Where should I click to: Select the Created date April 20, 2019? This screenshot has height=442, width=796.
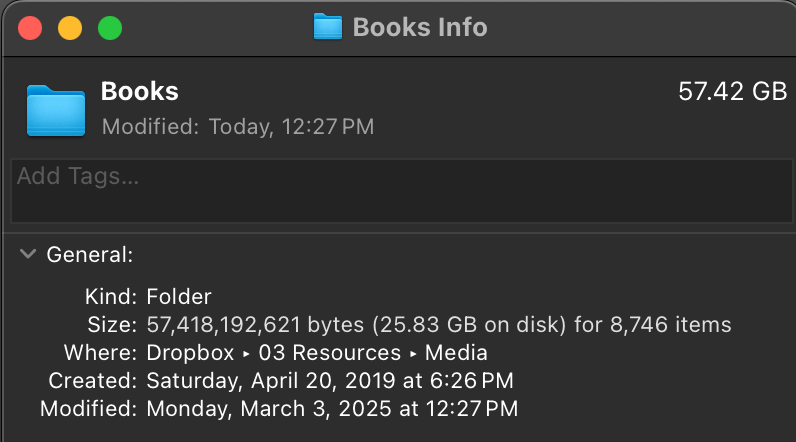tap(330, 380)
